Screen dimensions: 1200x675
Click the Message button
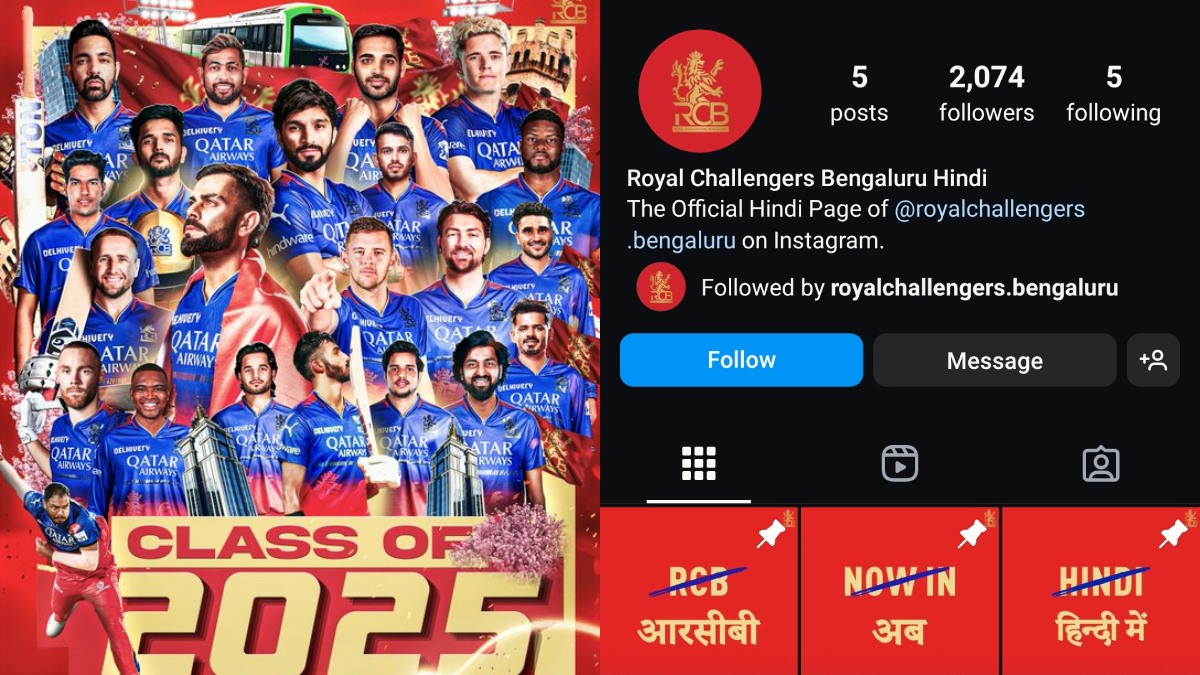[994, 360]
